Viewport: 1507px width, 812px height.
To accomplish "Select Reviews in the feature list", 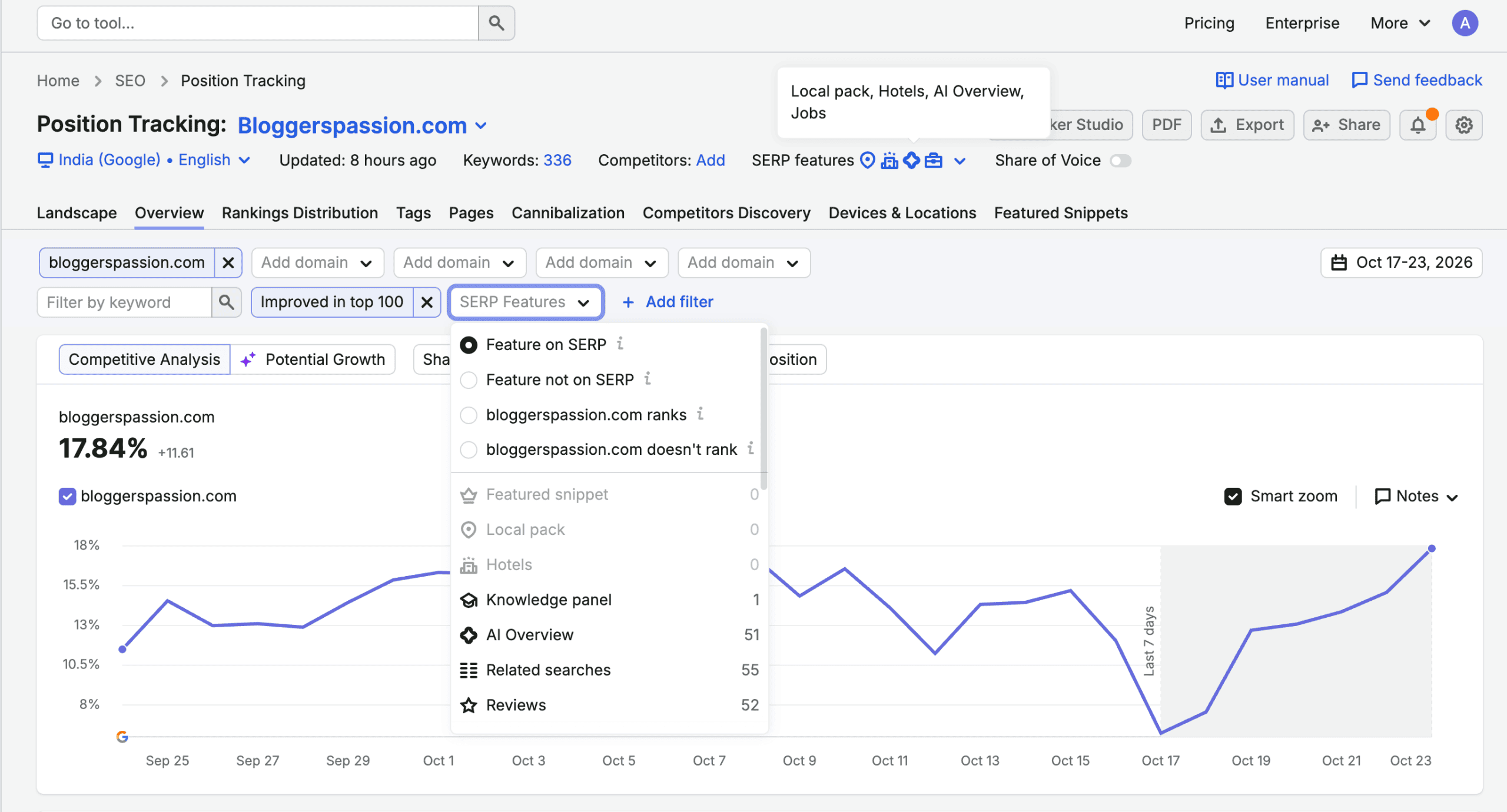I will (609, 705).
